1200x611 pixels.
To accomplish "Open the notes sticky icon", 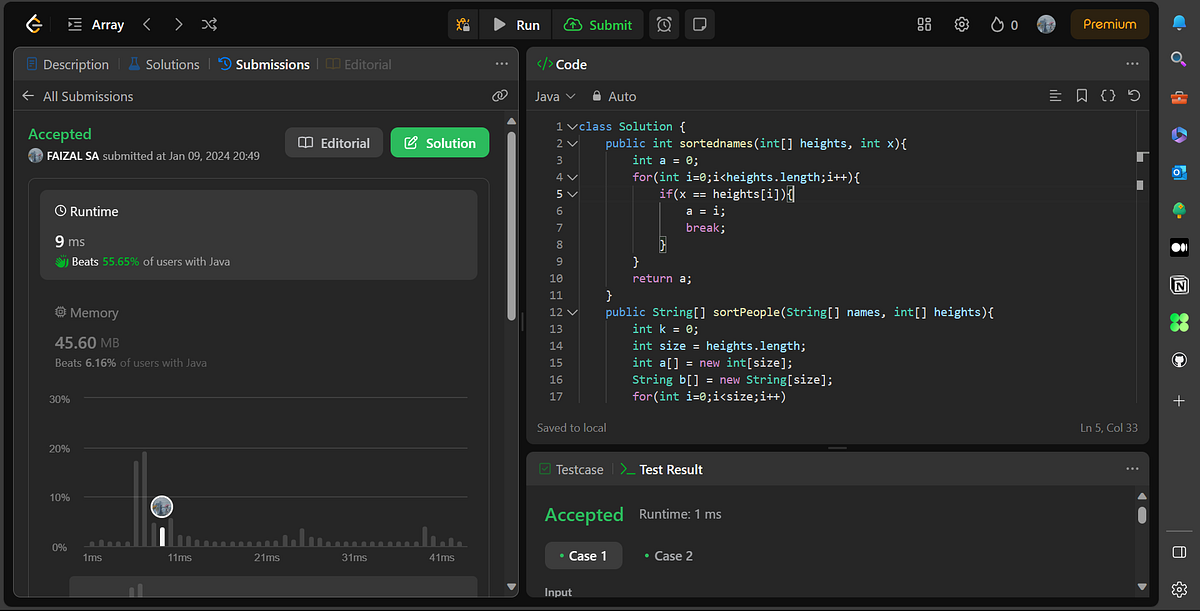I will 702,24.
